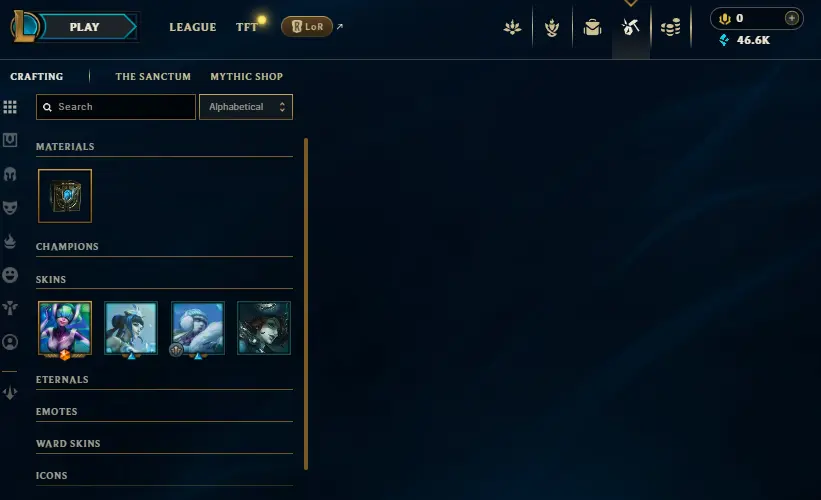
Task: Open the Store coins stack icon
Action: [x=670, y=27]
